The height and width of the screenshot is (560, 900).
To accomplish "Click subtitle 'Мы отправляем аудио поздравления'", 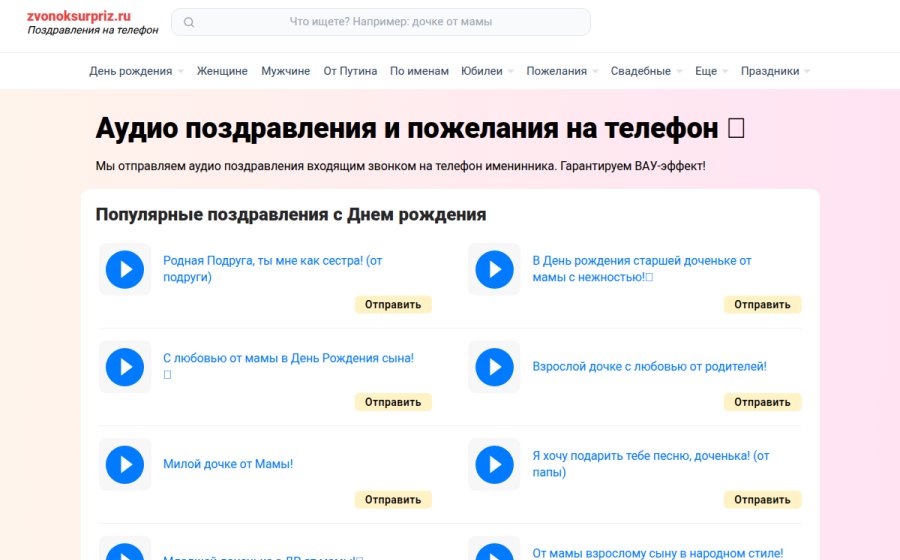I will pyautogui.click(x=400, y=166).
